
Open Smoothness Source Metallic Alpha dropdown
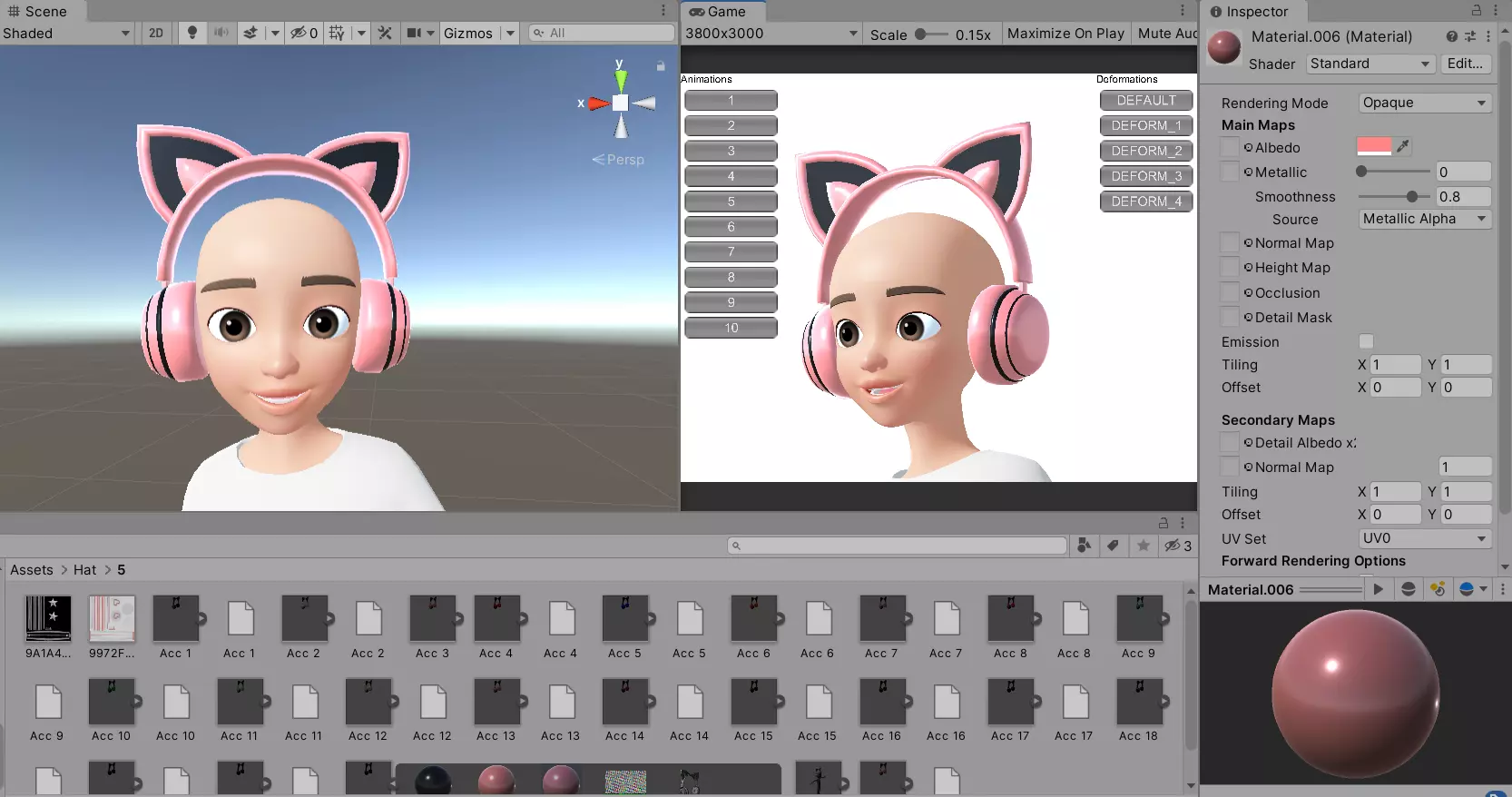(x=1425, y=219)
